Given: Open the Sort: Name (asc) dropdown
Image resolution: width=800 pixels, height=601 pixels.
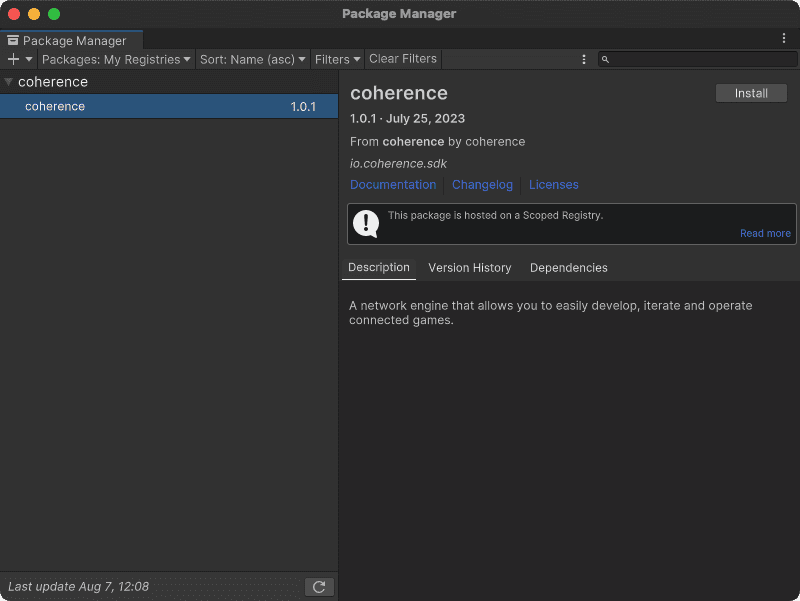Looking at the screenshot, I should (252, 59).
